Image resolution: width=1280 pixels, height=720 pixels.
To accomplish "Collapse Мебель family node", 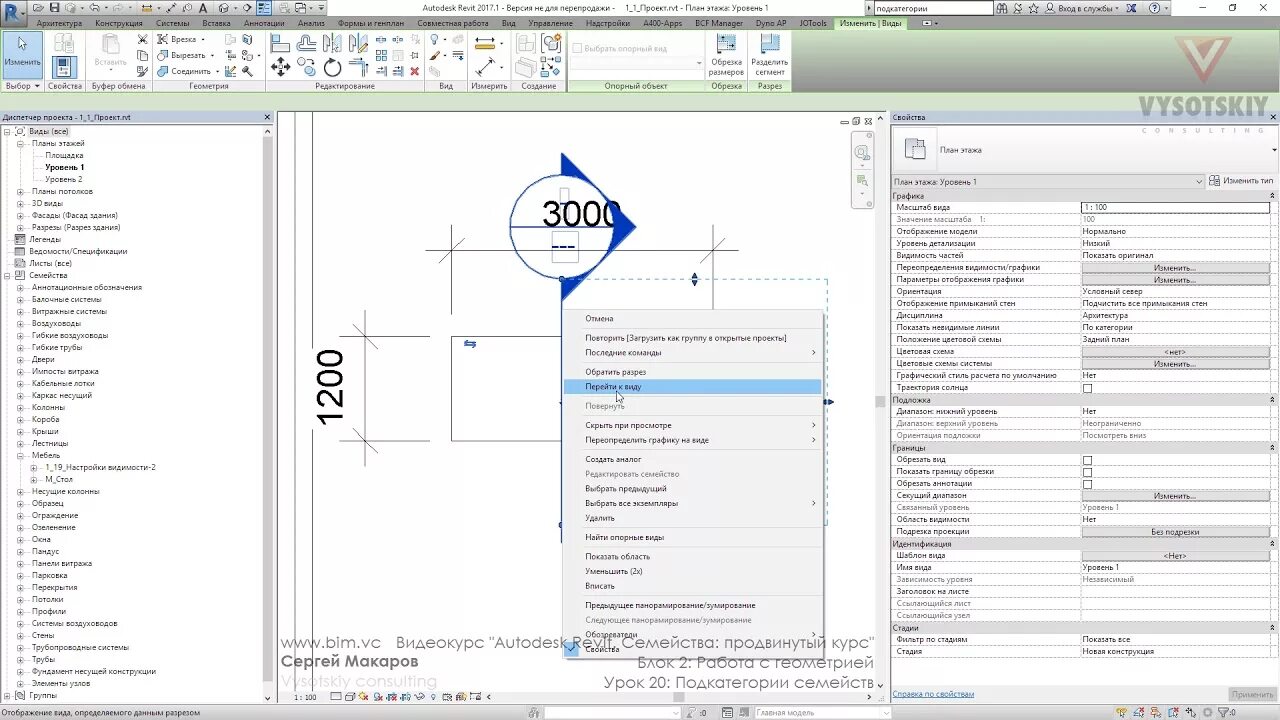I will click(x=20, y=455).
